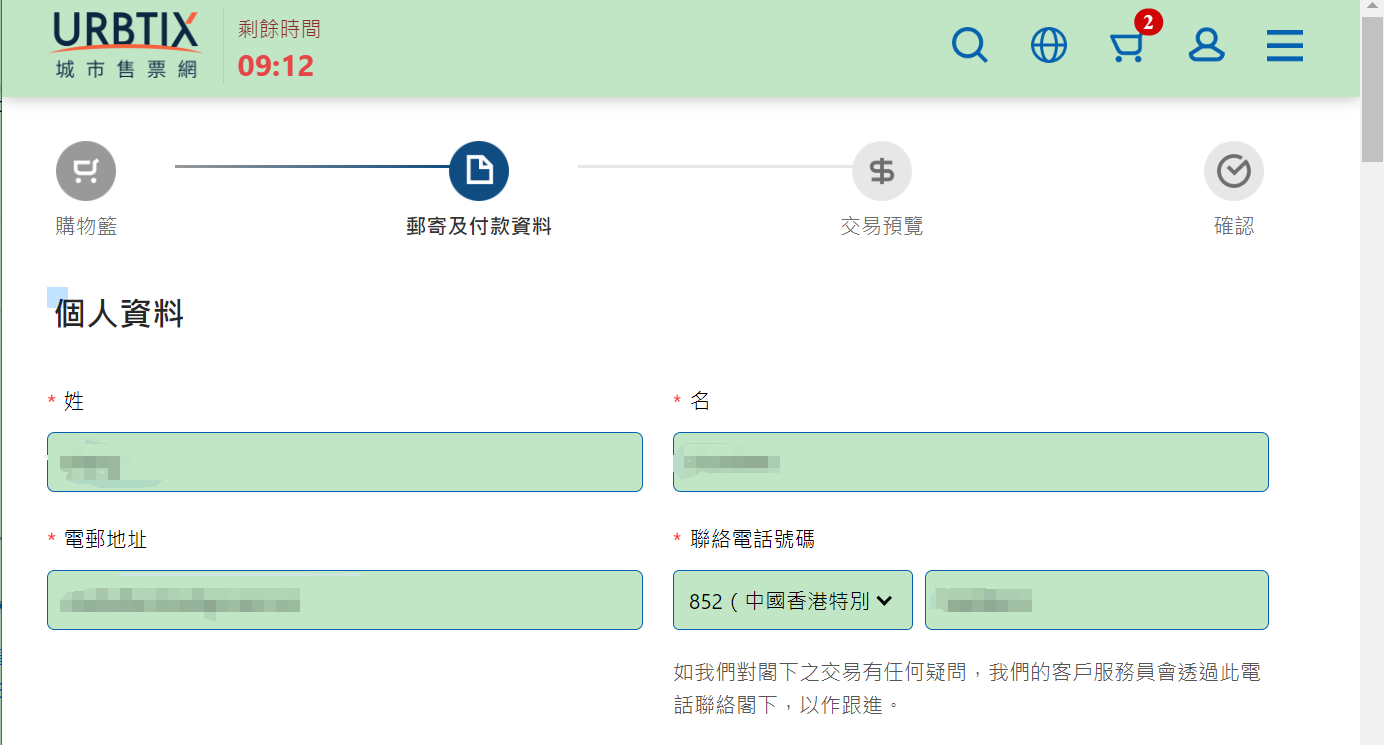1384x745 pixels.
Task: Open the language globe icon
Action: [x=1048, y=45]
